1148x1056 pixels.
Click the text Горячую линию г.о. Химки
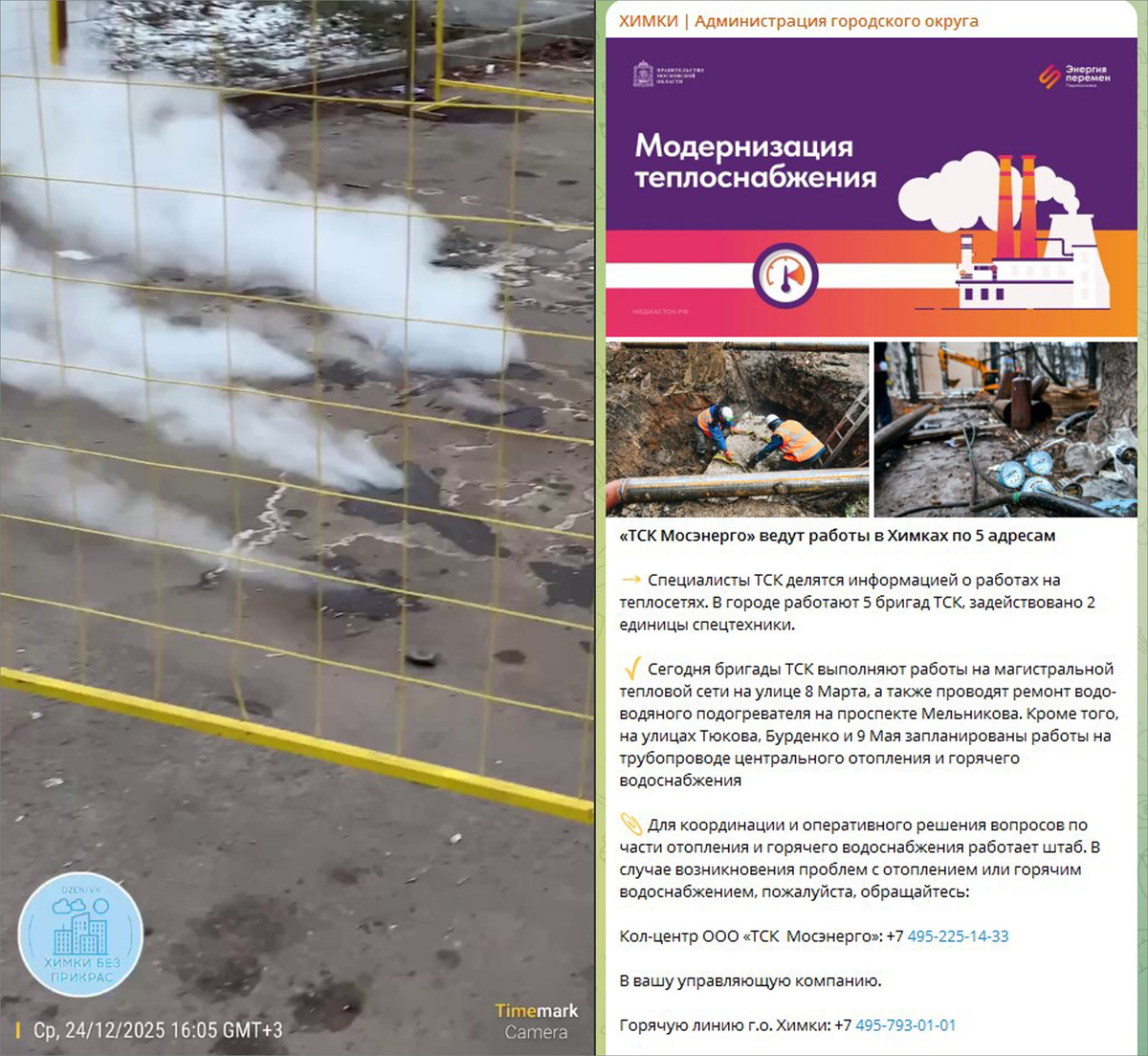[x=724, y=1025]
